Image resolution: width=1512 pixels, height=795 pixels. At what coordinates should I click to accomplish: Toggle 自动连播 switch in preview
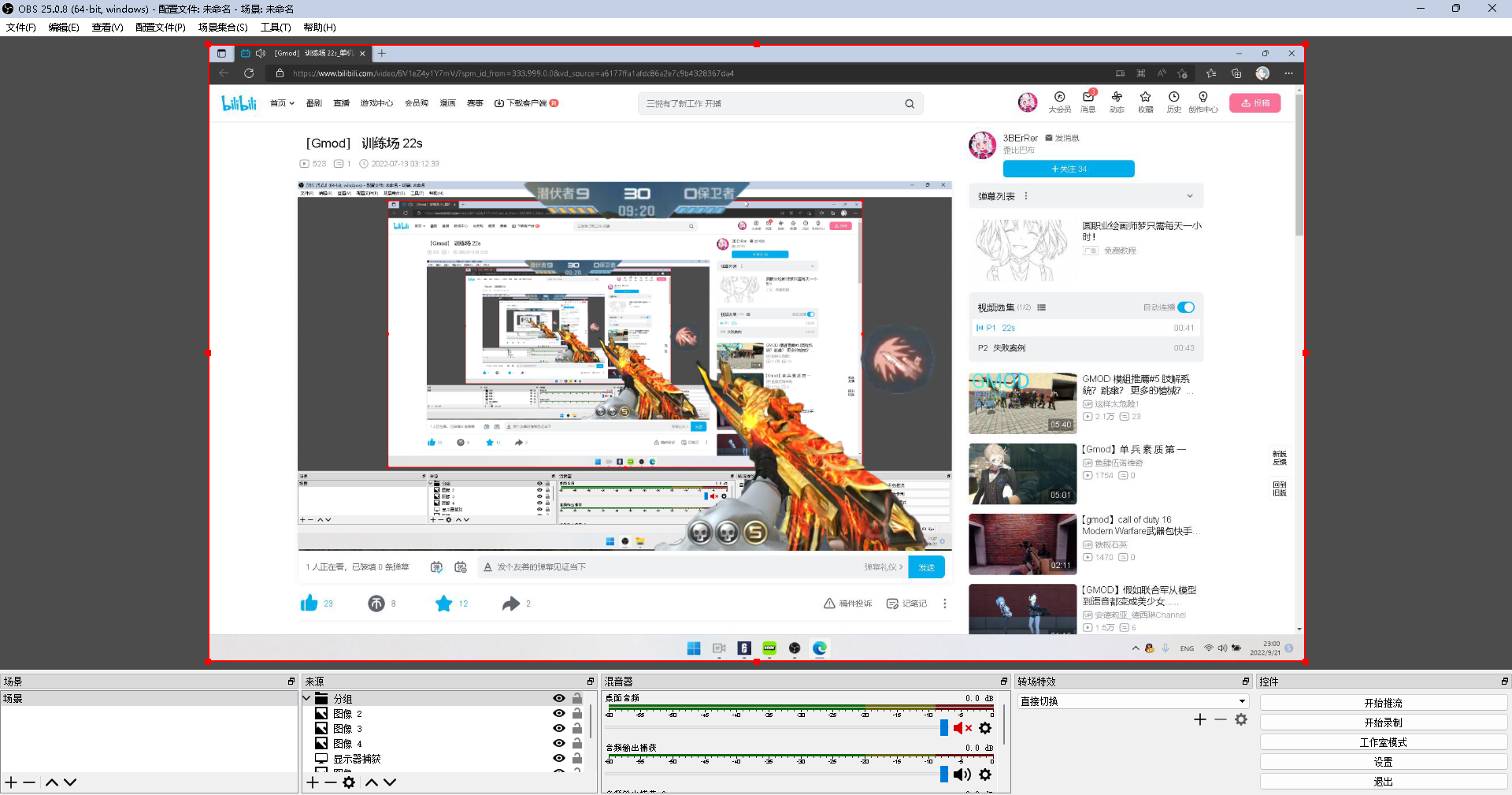(x=1186, y=307)
